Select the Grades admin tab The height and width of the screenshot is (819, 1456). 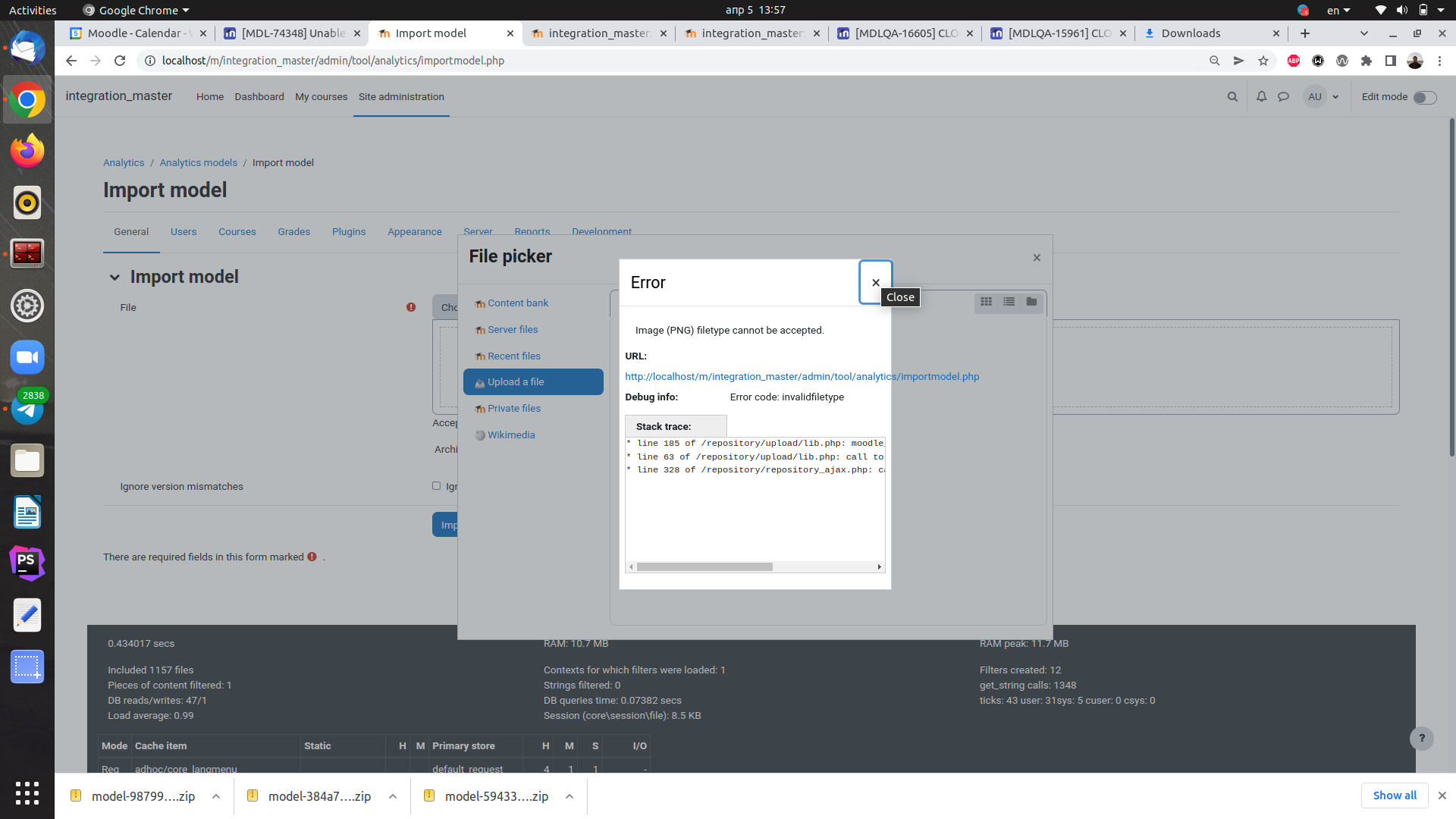tap(294, 232)
